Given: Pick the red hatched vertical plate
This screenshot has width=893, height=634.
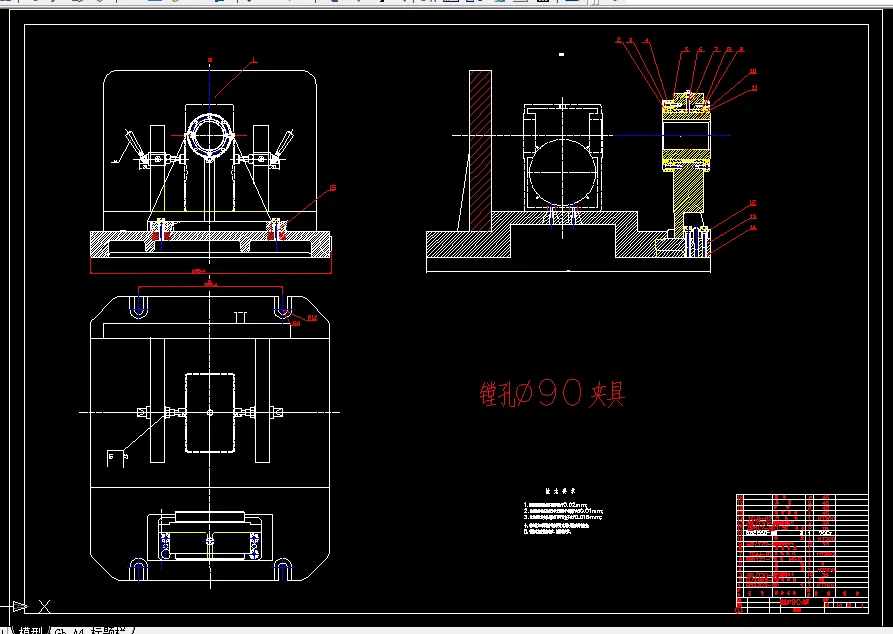Looking at the screenshot, I should [480, 150].
